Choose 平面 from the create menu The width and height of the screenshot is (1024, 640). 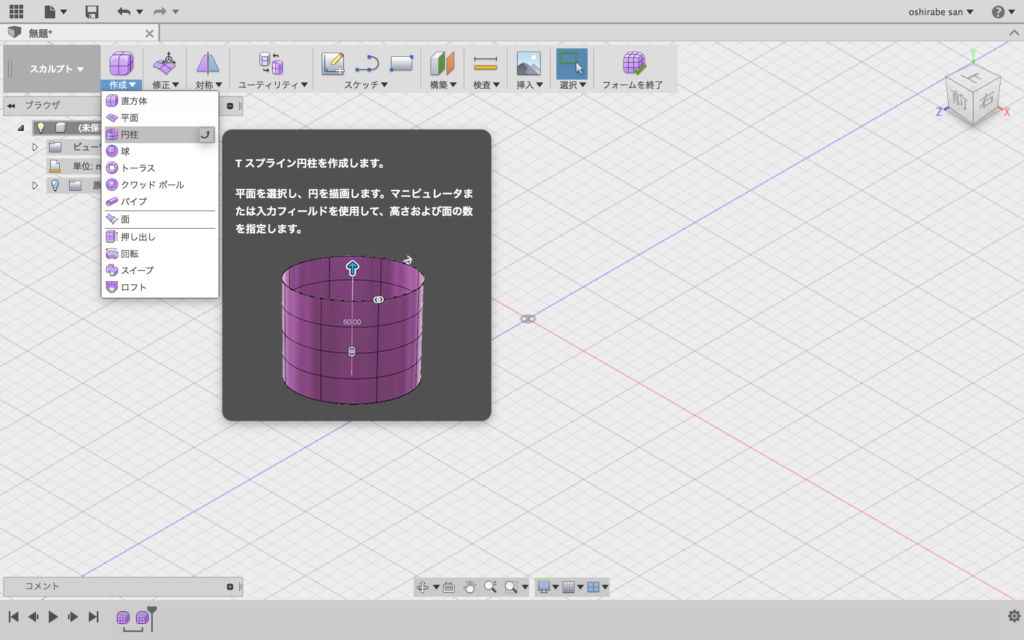click(x=160, y=118)
